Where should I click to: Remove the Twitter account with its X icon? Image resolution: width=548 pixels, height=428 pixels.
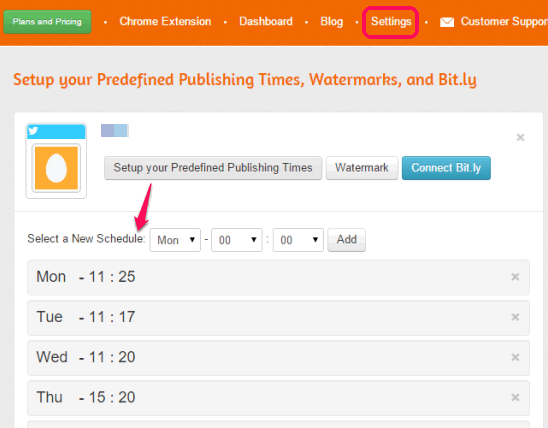pyautogui.click(x=520, y=137)
